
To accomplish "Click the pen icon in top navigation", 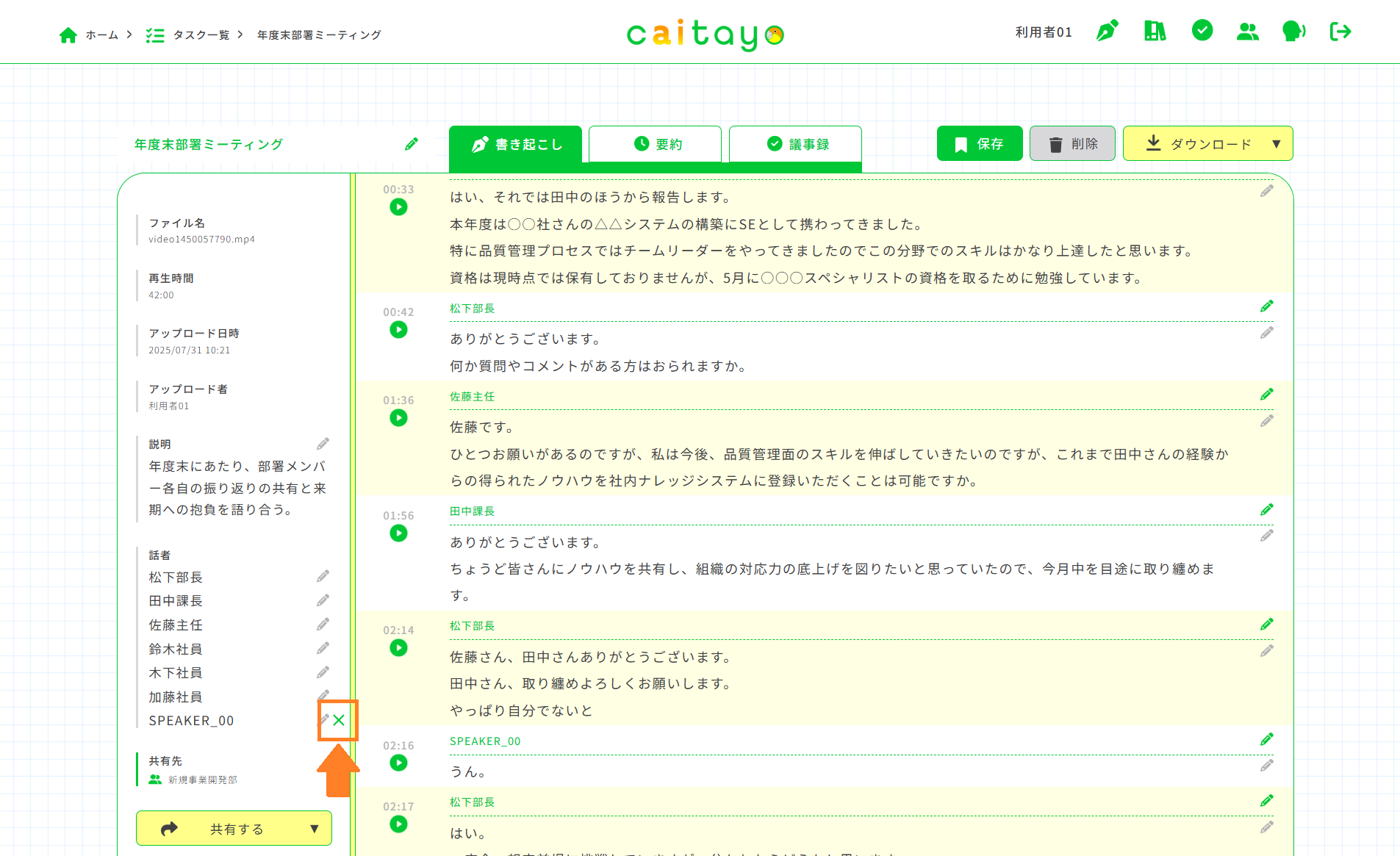I will tap(1107, 32).
